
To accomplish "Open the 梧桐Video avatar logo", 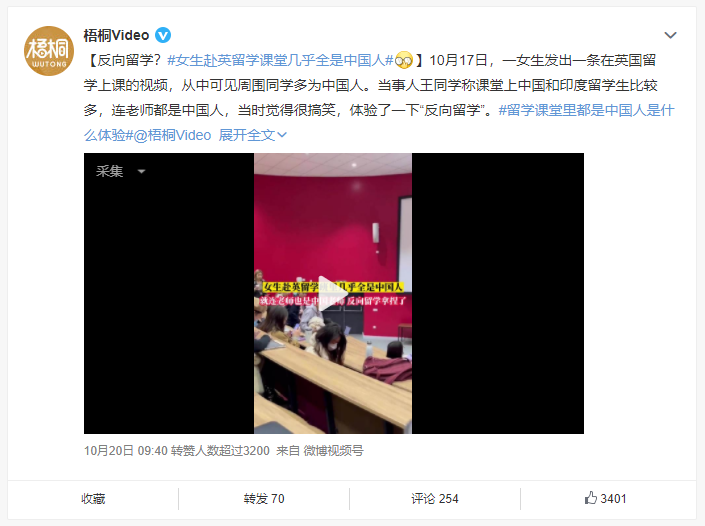I will 49,51.
